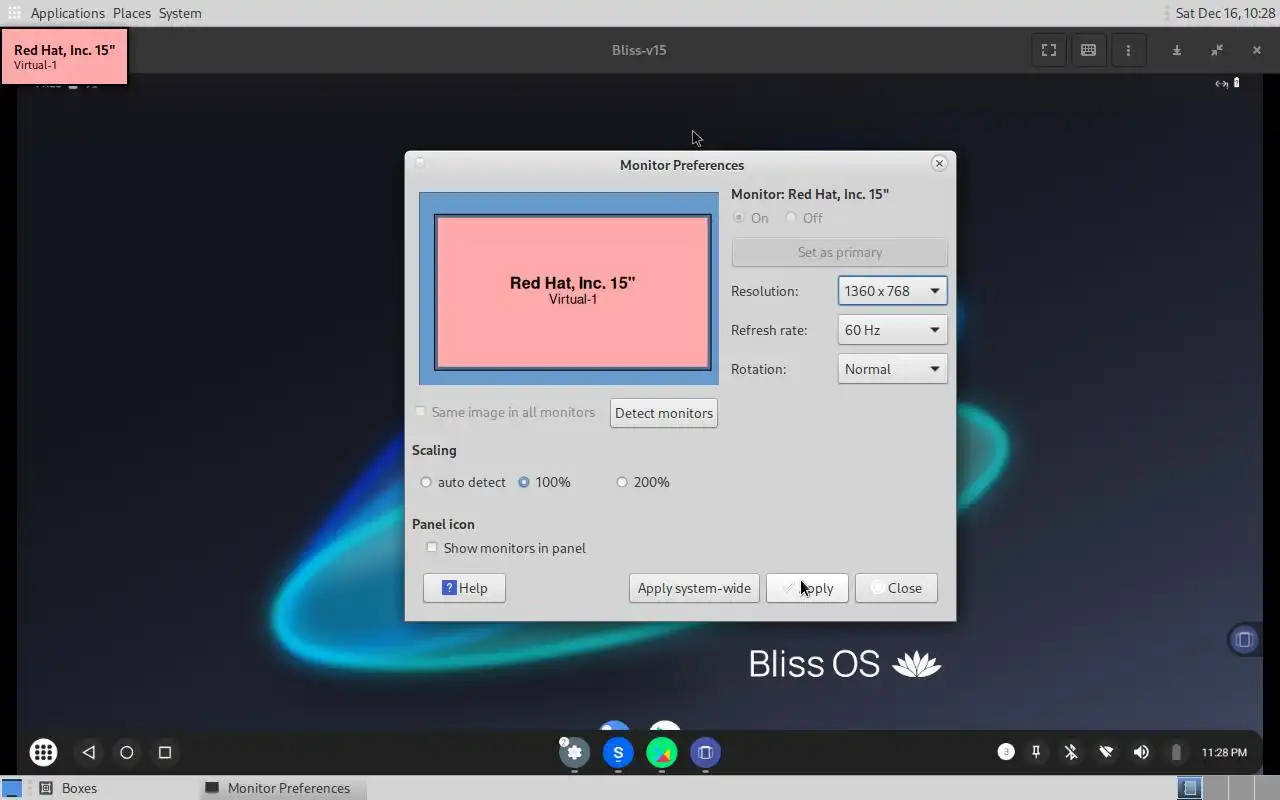Screen dimensions: 1280x800
Task: Switch to Monitor Preferences taskbar entry
Action: (x=283, y=788)
